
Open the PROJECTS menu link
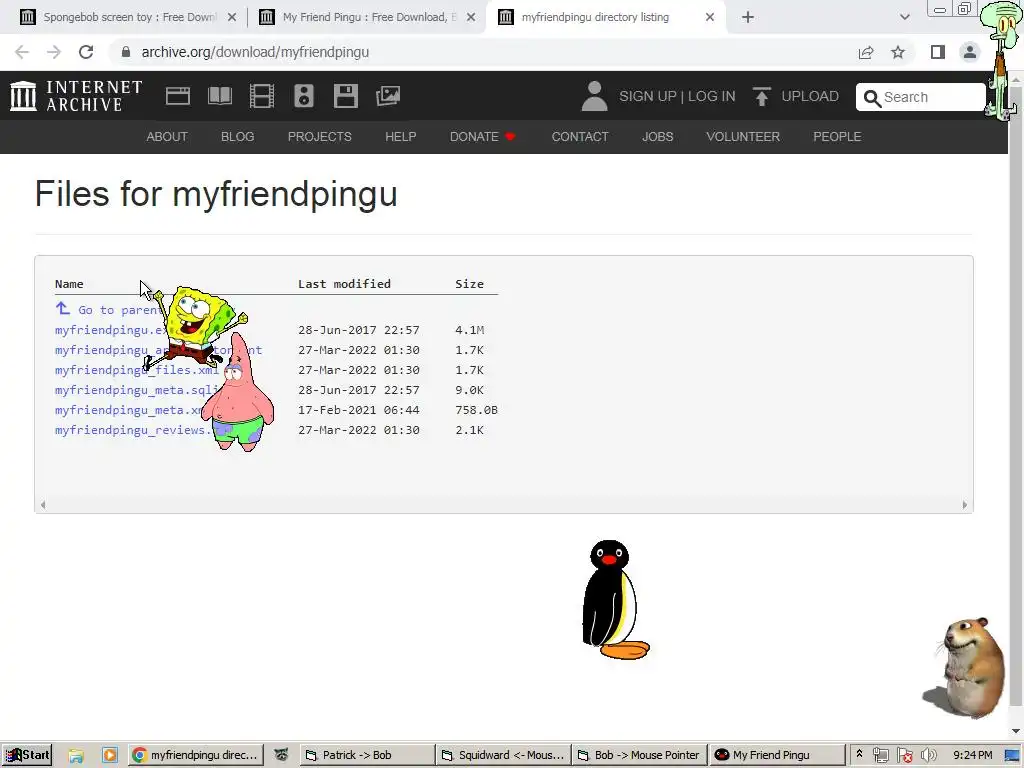(320, 136)
